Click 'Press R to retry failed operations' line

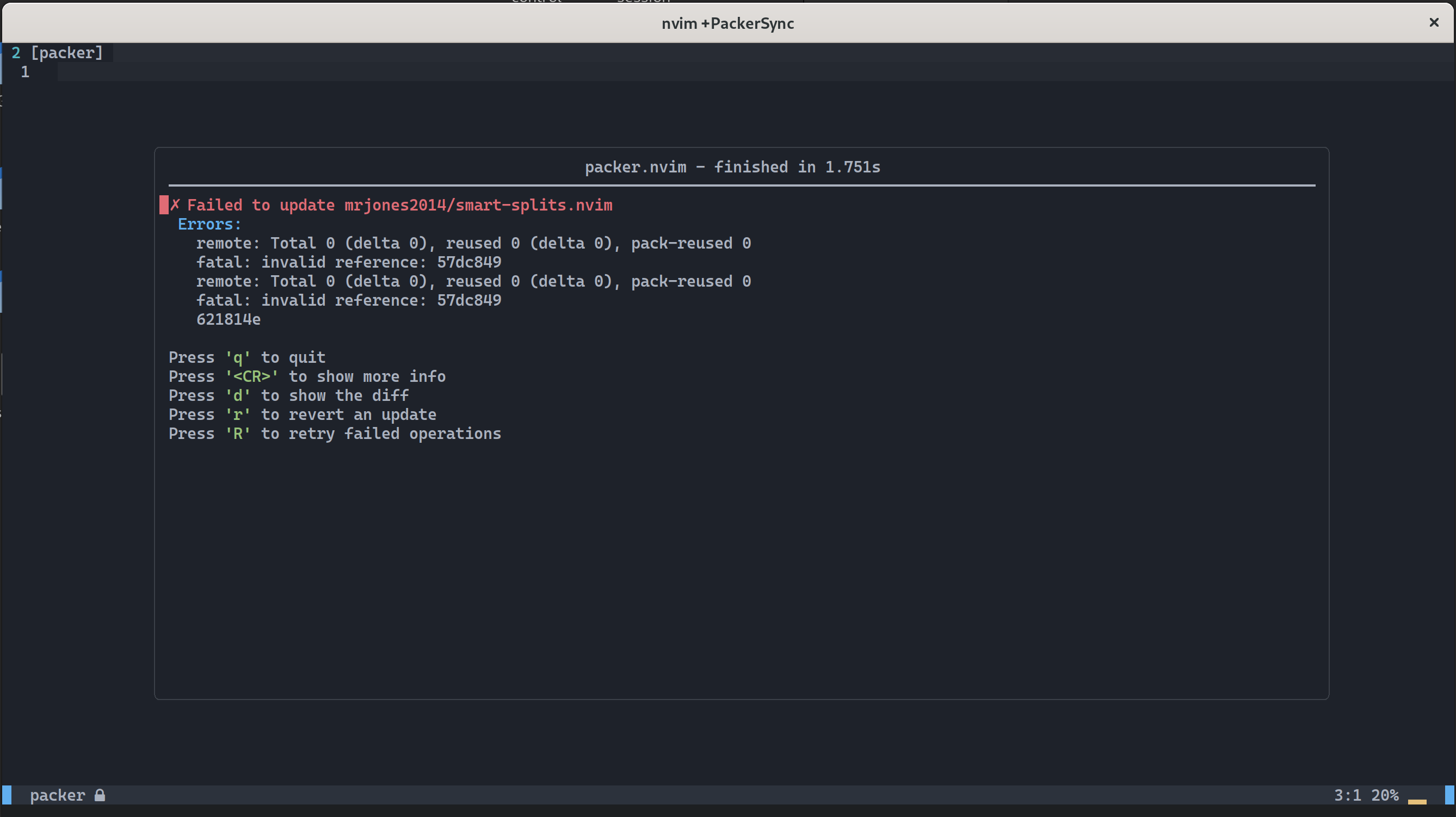tap(335, 434)
